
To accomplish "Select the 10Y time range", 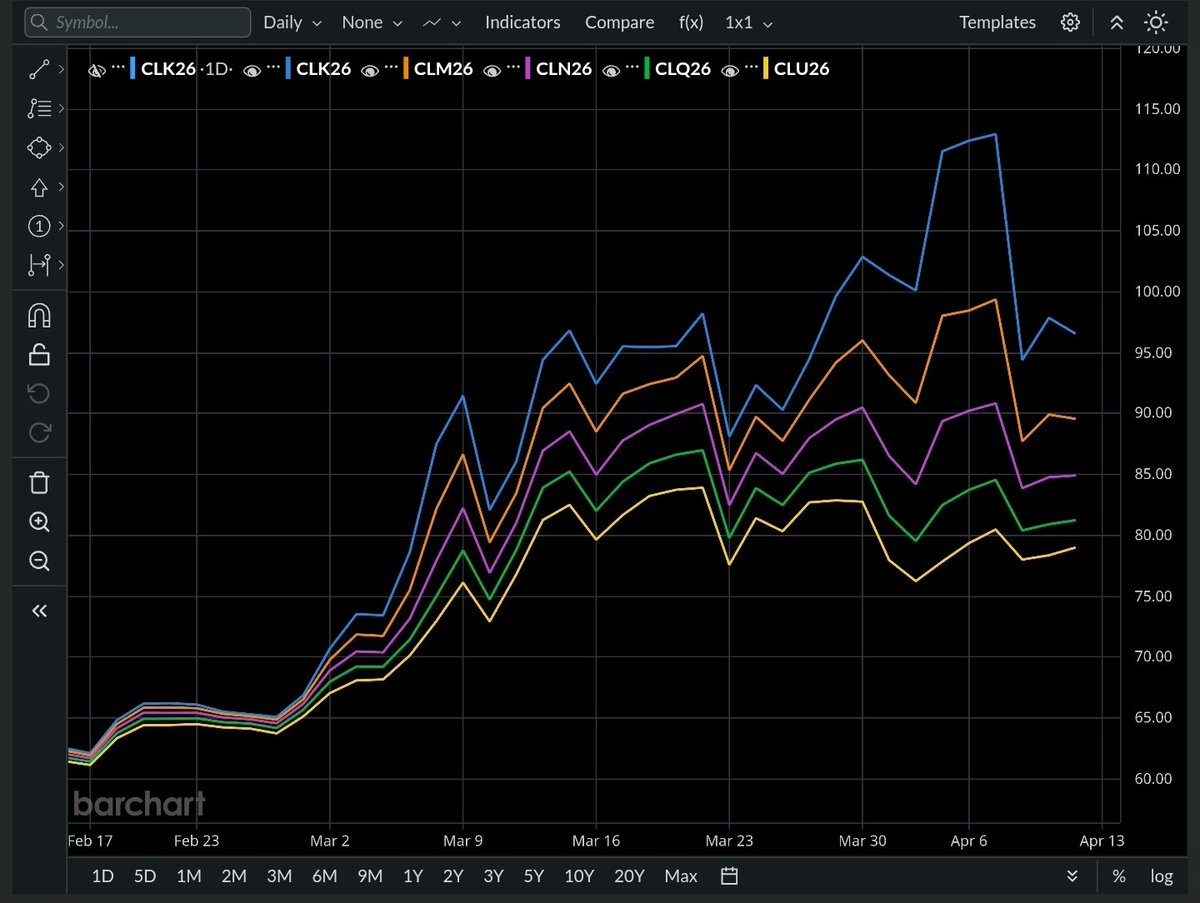I will point(579,876).
